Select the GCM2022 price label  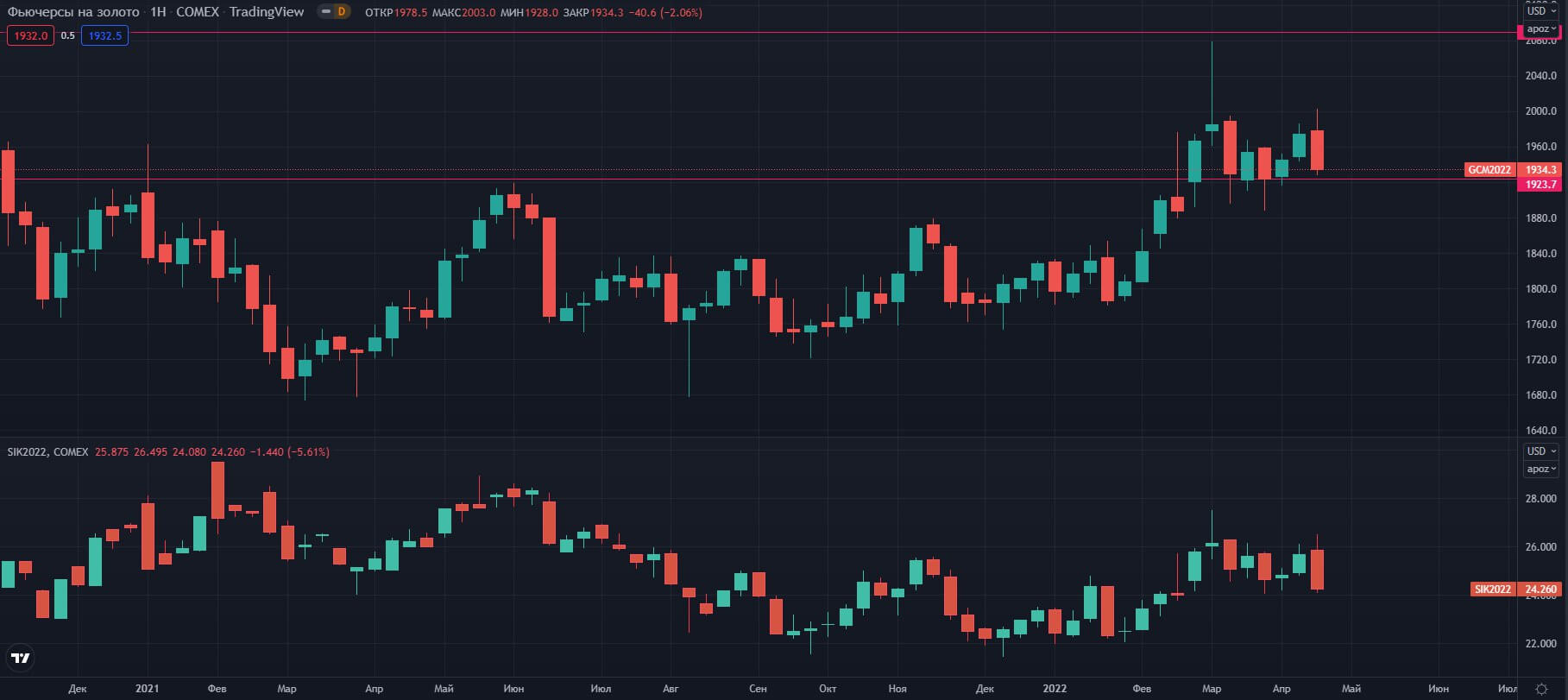pos(1489,169)
